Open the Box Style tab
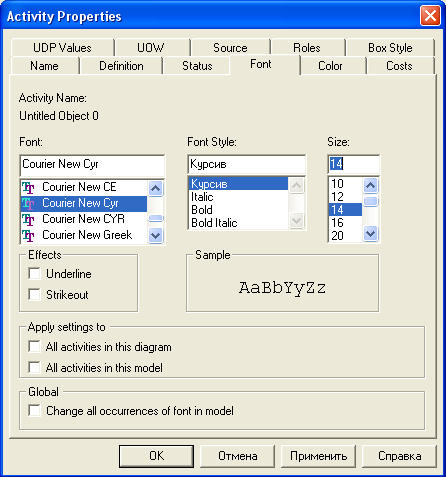 pyautogui.click(x=390, y=48)
